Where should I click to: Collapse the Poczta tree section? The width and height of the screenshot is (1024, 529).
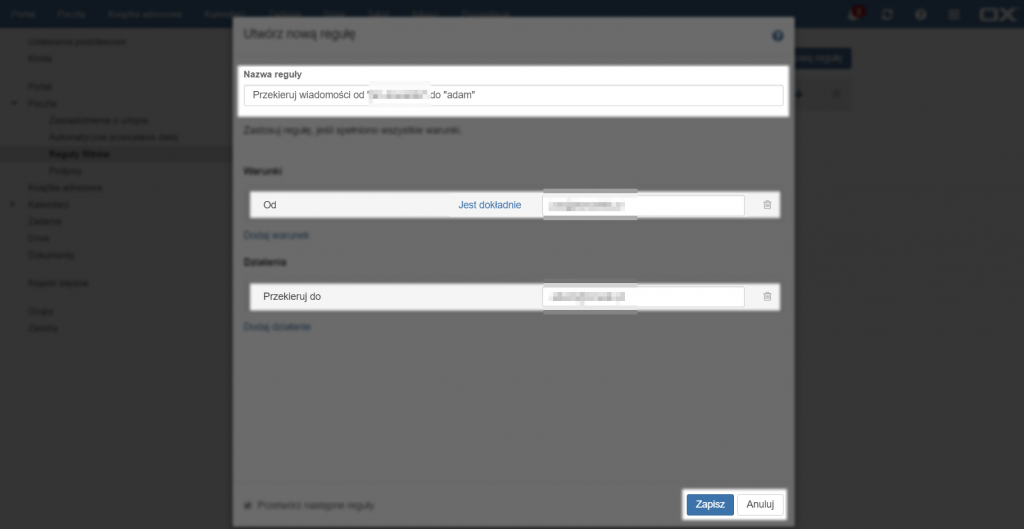pos(14,103)
